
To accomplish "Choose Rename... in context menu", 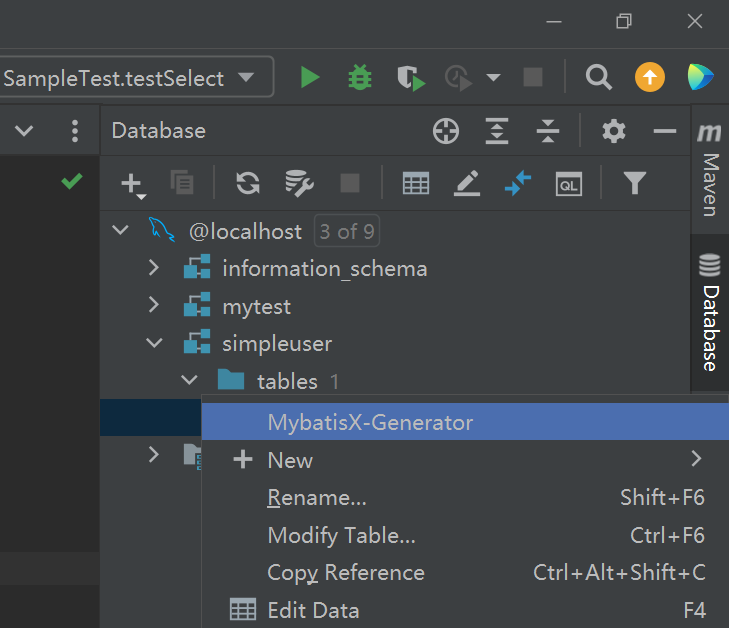I will click(465, 497).
